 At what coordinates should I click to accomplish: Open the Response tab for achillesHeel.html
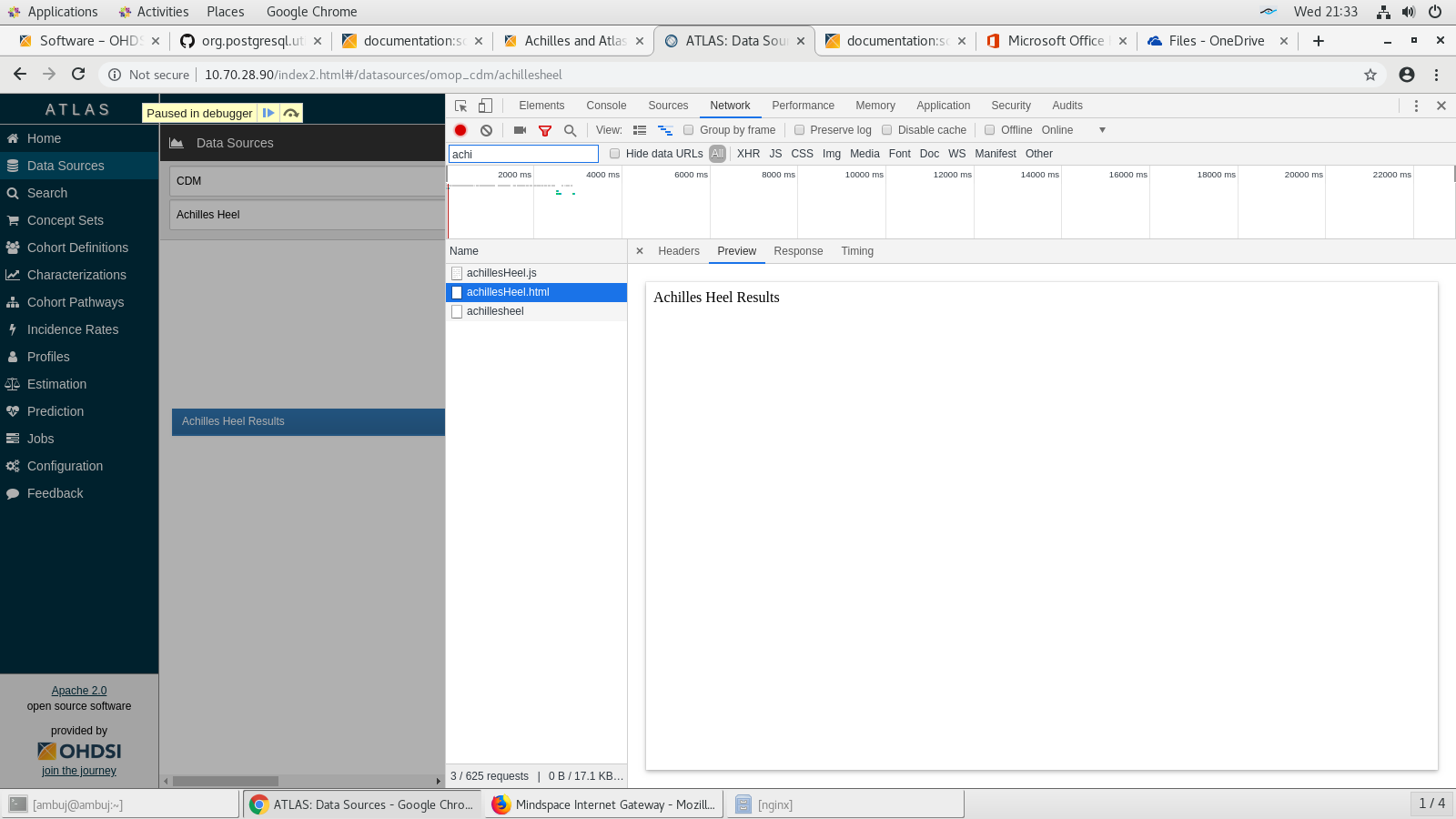[x=798, y=251]
